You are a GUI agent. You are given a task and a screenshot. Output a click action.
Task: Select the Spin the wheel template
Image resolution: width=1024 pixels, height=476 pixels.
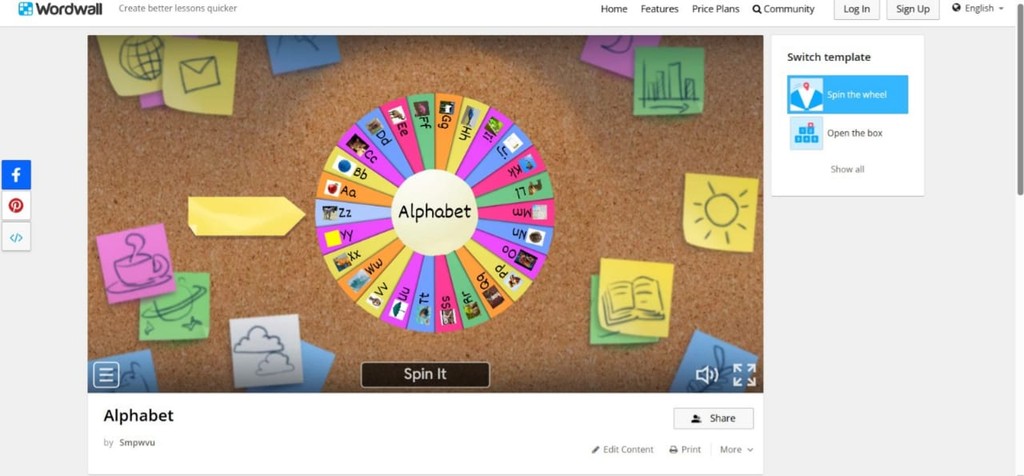point(847,95)
